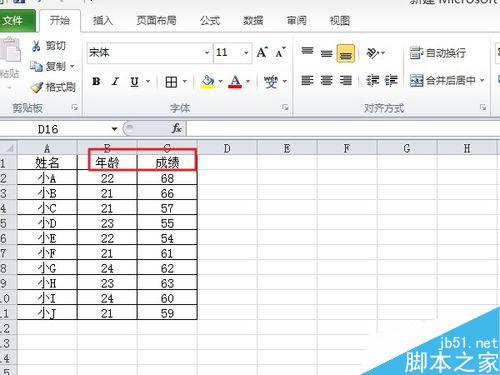The width and height of the screenshot is (500, 375).
Task: Center text horizontally
Action: (326, 80)
